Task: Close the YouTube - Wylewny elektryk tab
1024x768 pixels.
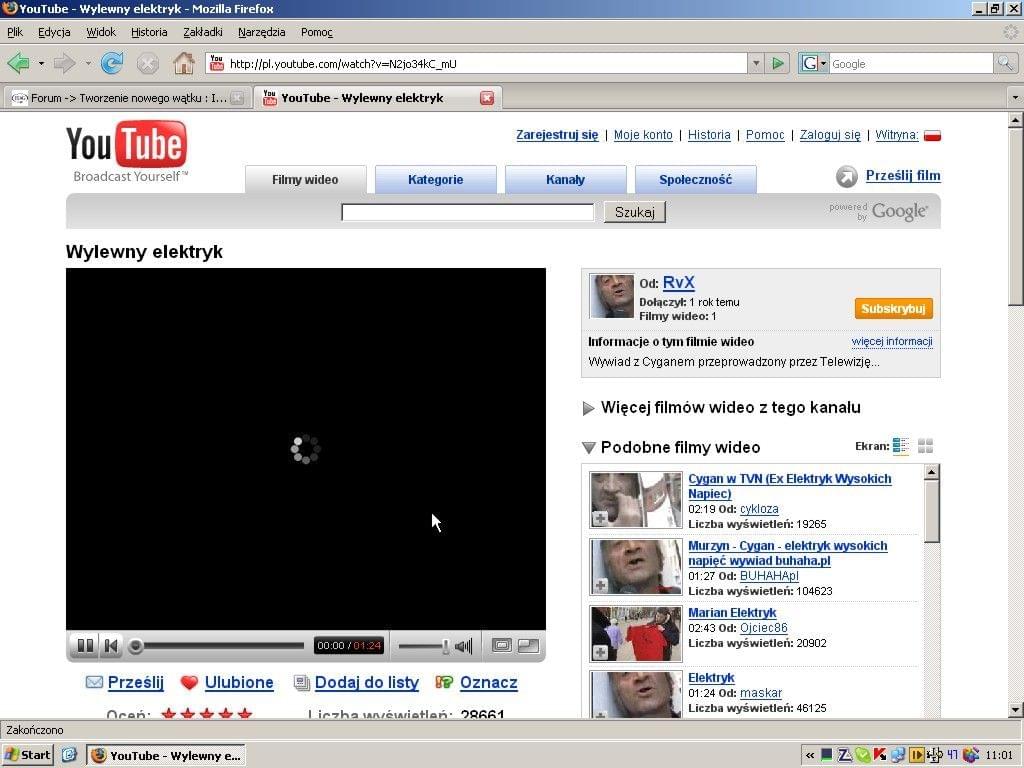Action: pyautogui.click(x=487, y=98)
